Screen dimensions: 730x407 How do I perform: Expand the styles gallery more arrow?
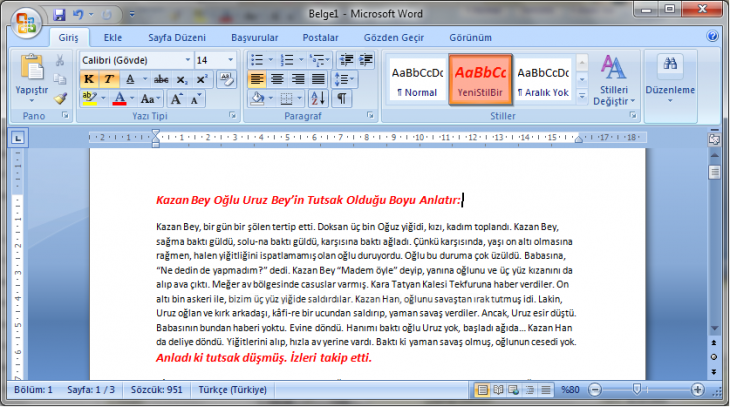582,96
